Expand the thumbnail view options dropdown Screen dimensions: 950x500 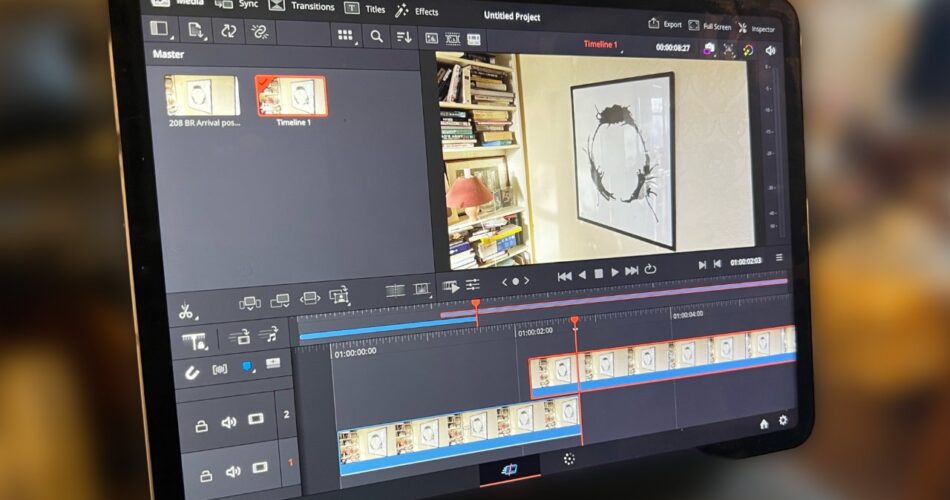[346, 36]
